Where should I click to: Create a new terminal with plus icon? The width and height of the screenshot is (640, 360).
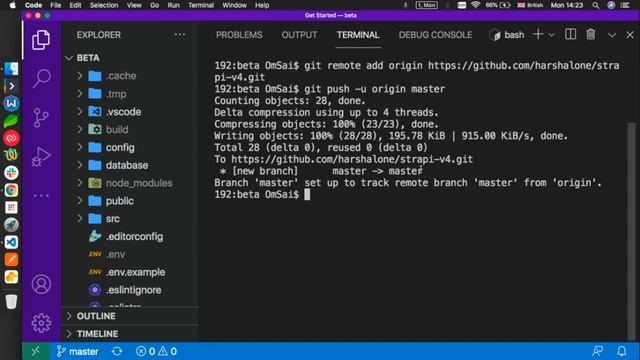[x=538, y=35]
